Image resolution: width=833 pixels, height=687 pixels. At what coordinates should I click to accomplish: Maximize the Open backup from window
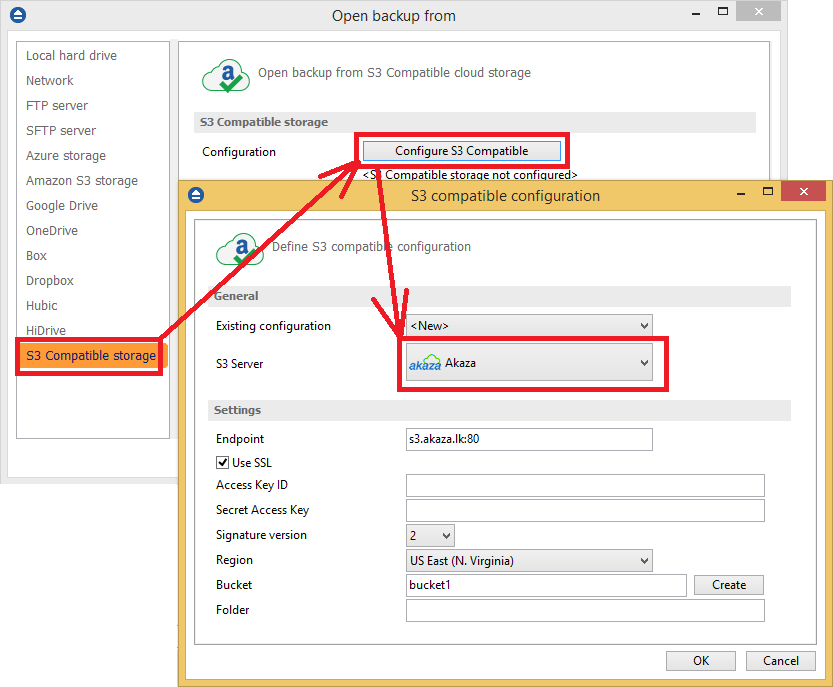pos(722,12)
